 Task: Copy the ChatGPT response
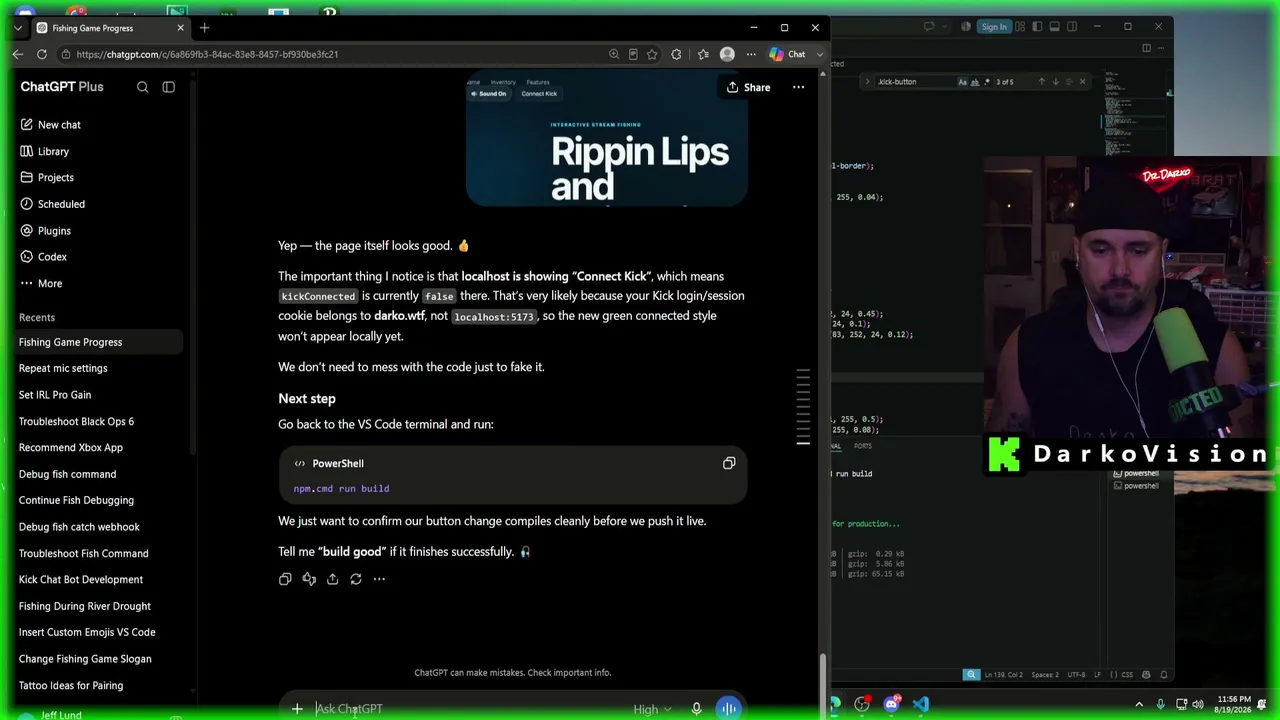(x=285, y=579)
